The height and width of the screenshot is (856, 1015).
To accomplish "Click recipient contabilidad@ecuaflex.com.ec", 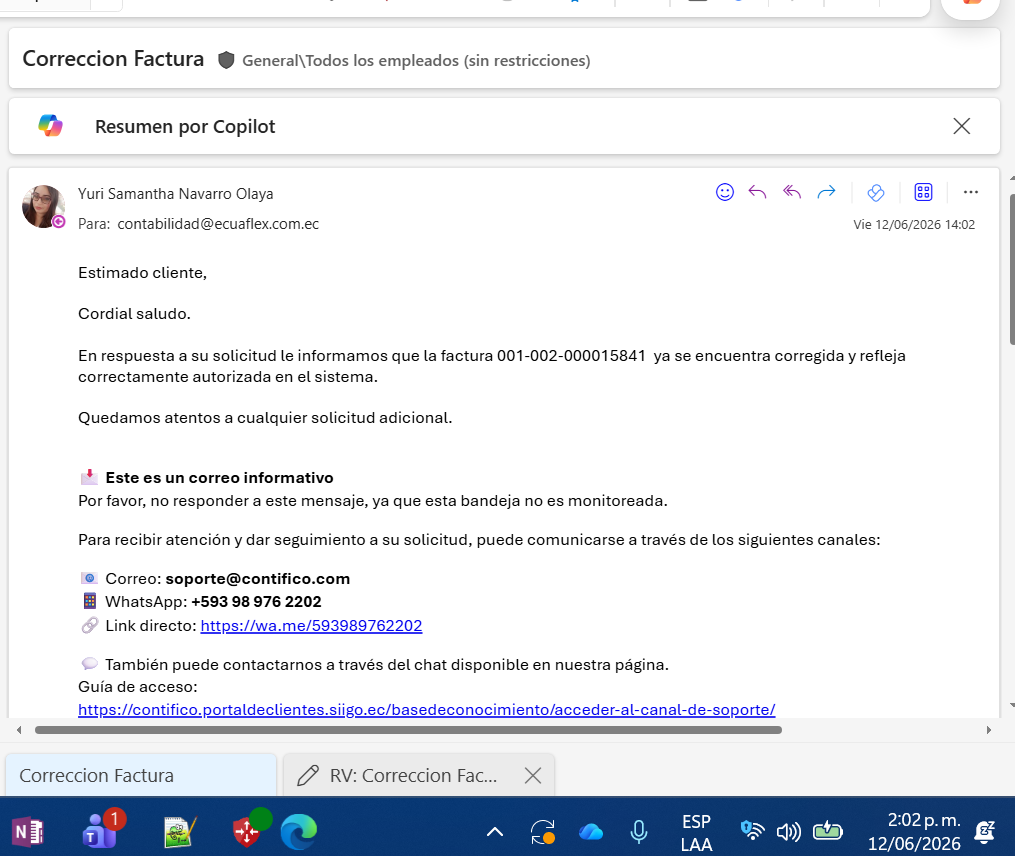I will click(218, 224).
